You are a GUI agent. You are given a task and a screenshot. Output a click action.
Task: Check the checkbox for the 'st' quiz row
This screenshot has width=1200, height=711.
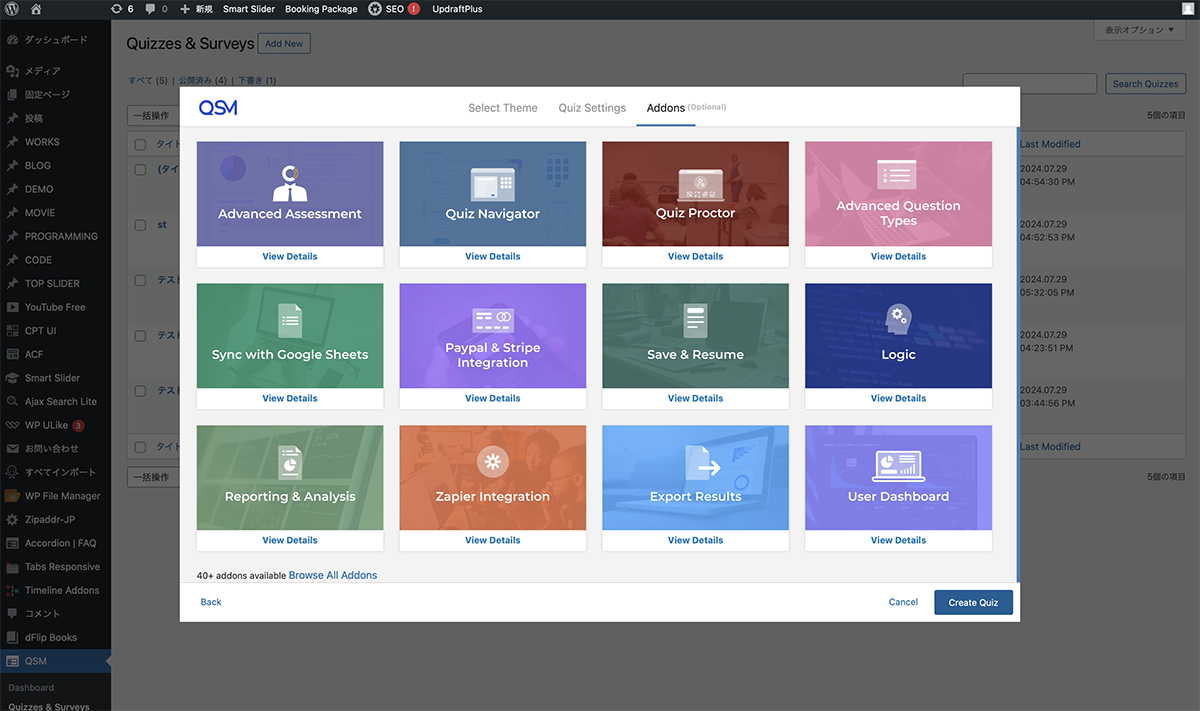[140, 225]
